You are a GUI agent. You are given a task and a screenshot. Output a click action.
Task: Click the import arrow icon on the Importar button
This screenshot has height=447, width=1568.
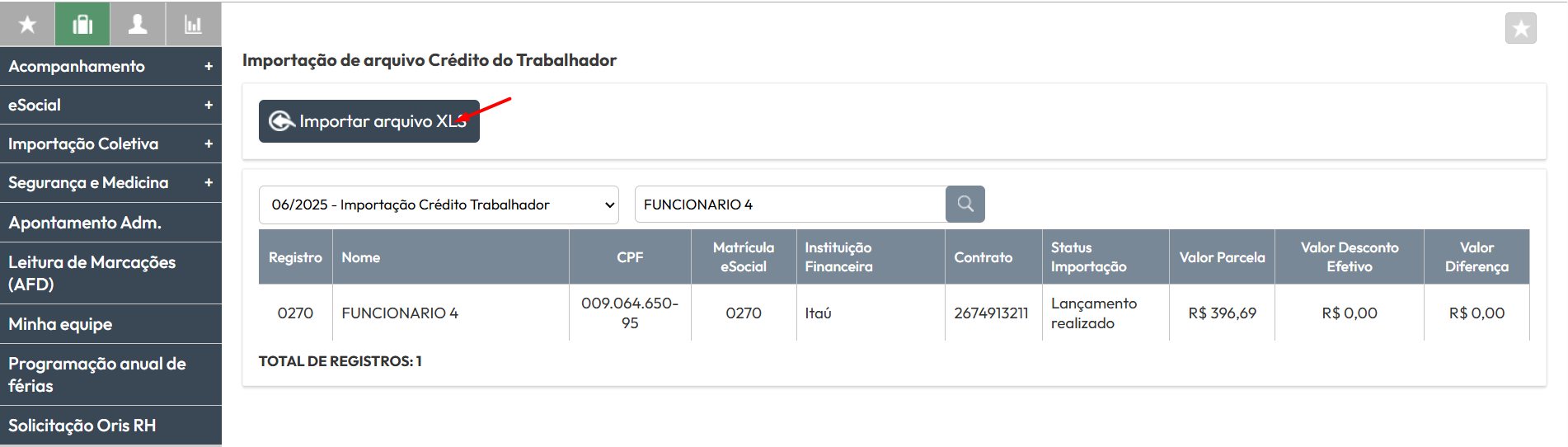click(281, 121)
